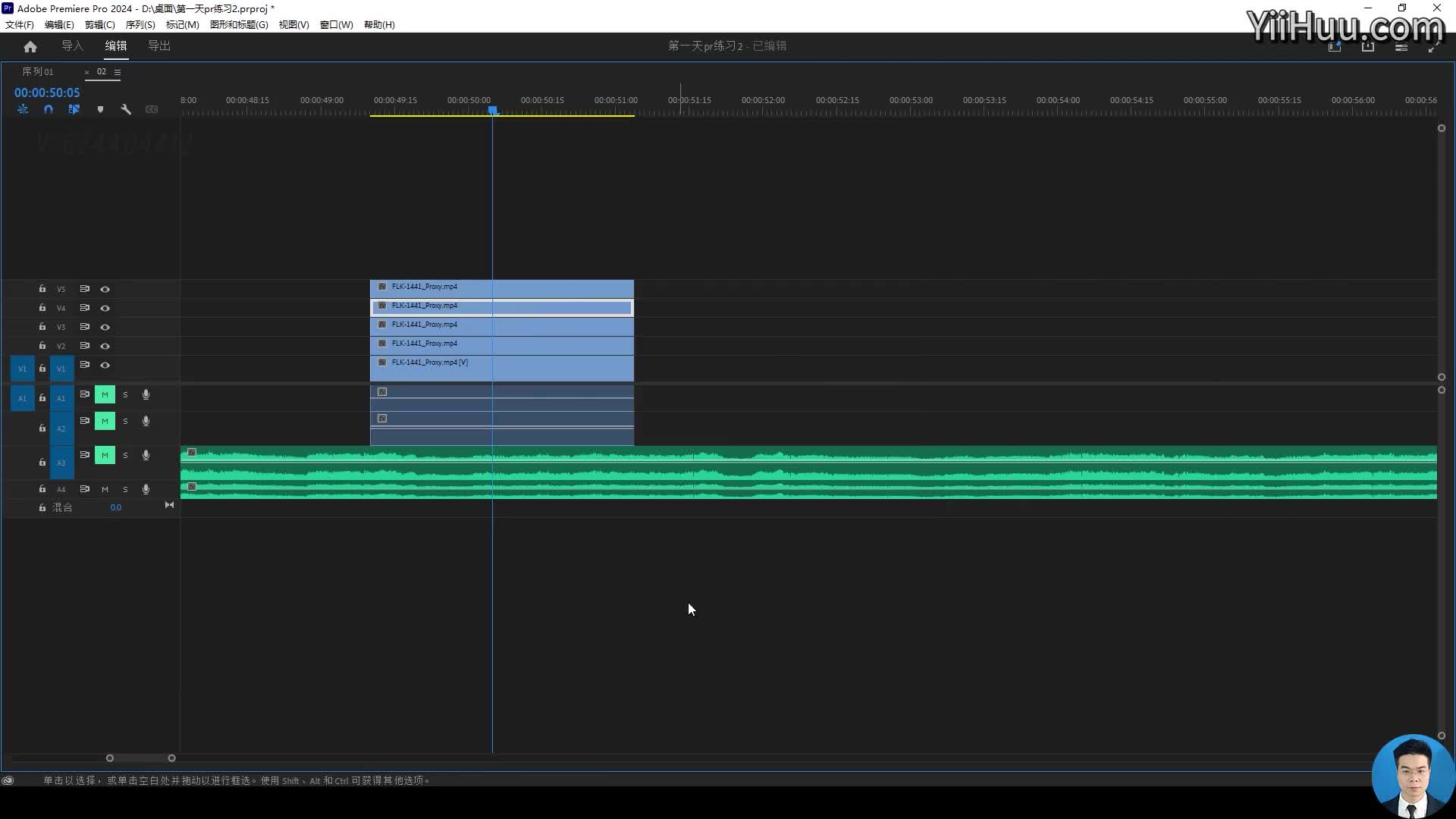
Task: Open 编辑(E) menu
Action: [59, 24]
